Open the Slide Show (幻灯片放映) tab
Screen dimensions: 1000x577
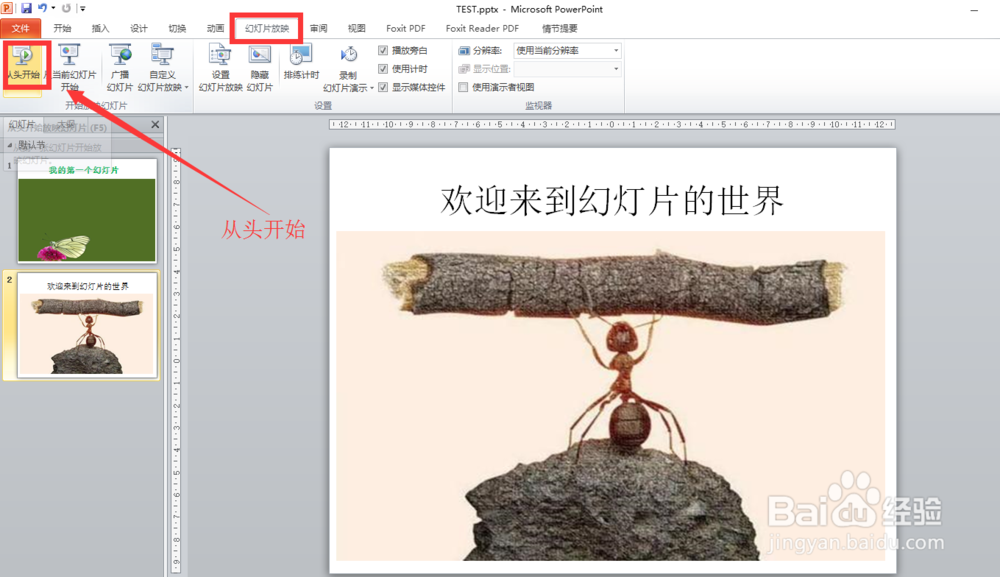point(267,28)
